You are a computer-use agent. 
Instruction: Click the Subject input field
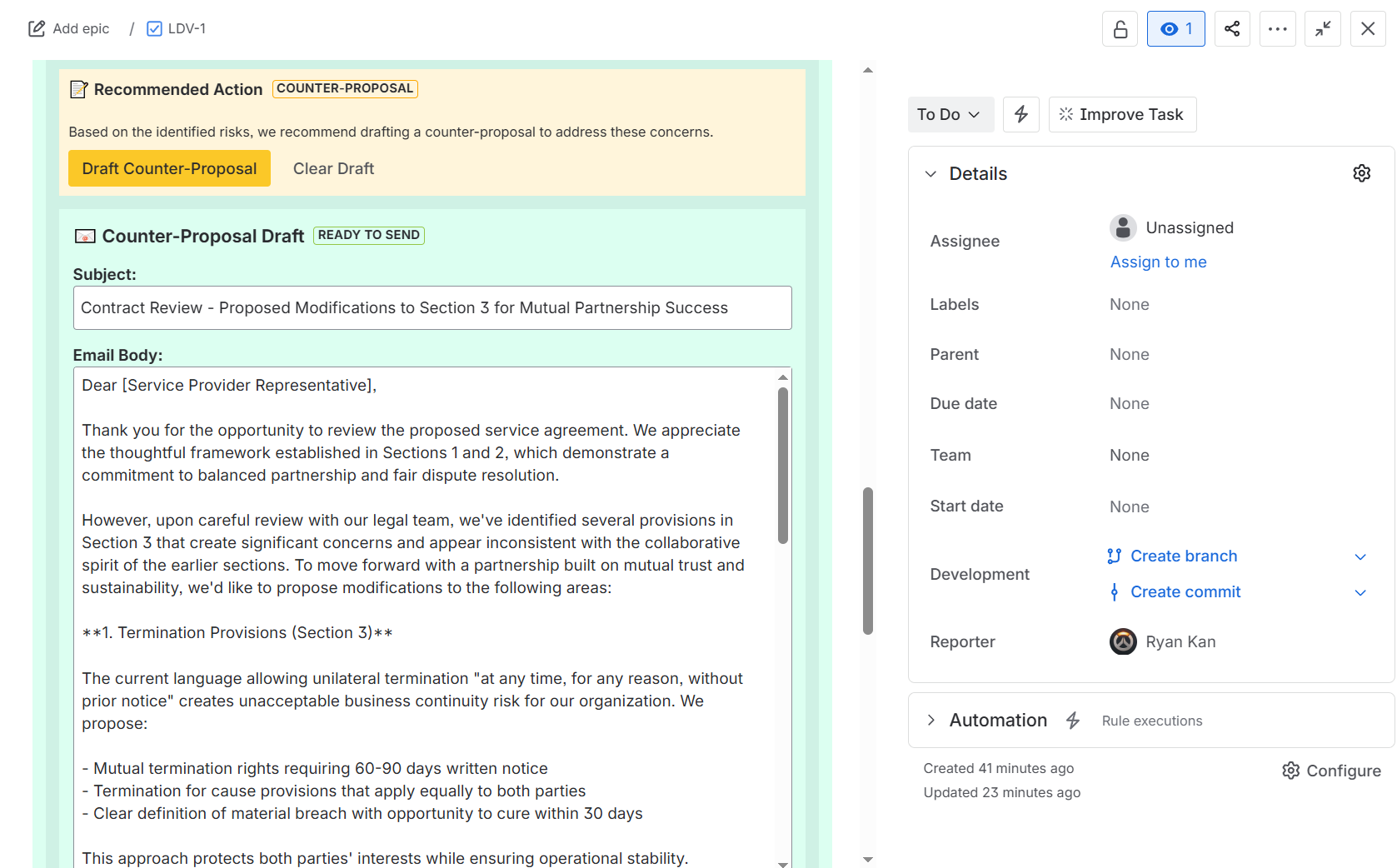[432, 308]
